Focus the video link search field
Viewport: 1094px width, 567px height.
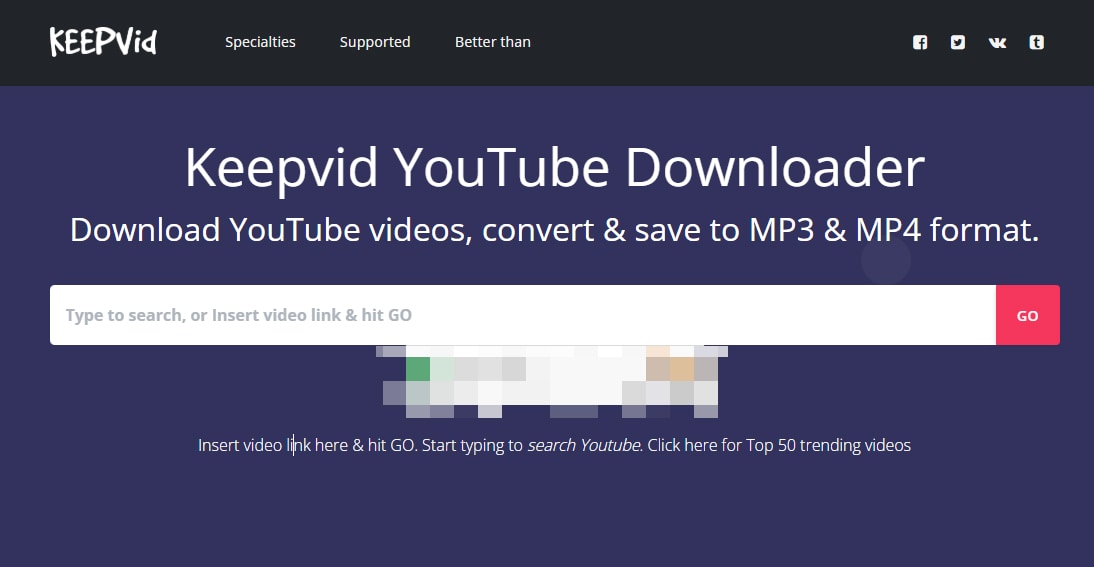click(x=523, y=315)
